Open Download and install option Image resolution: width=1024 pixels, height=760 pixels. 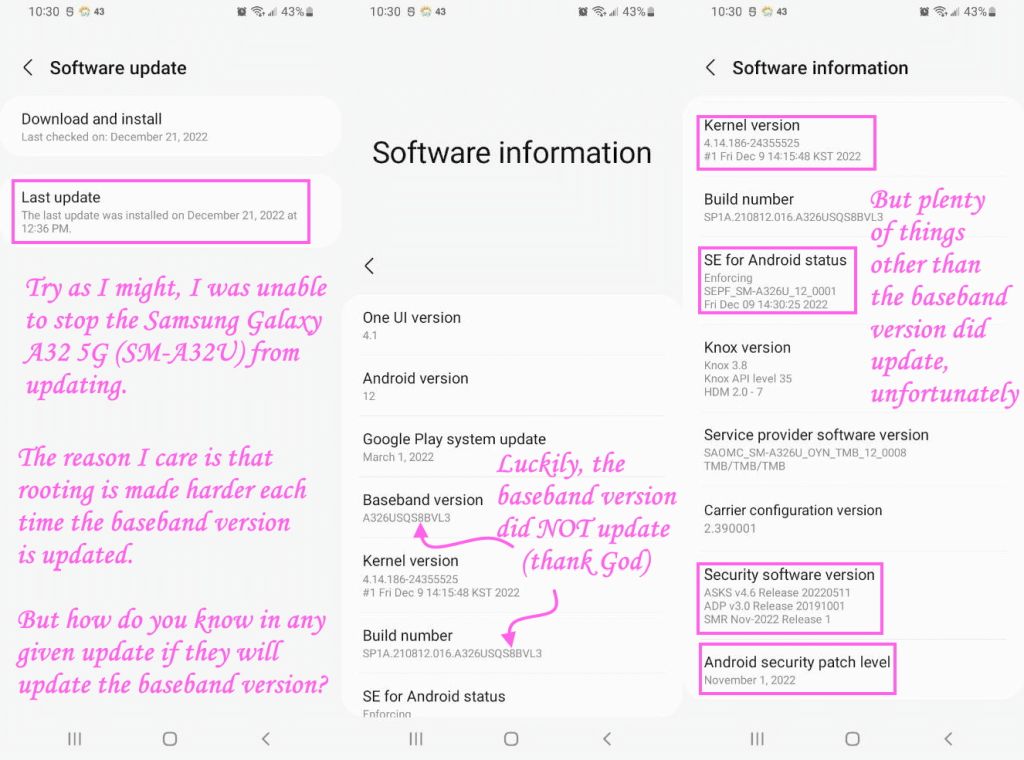pyautogui.click(x=171, y=127)
